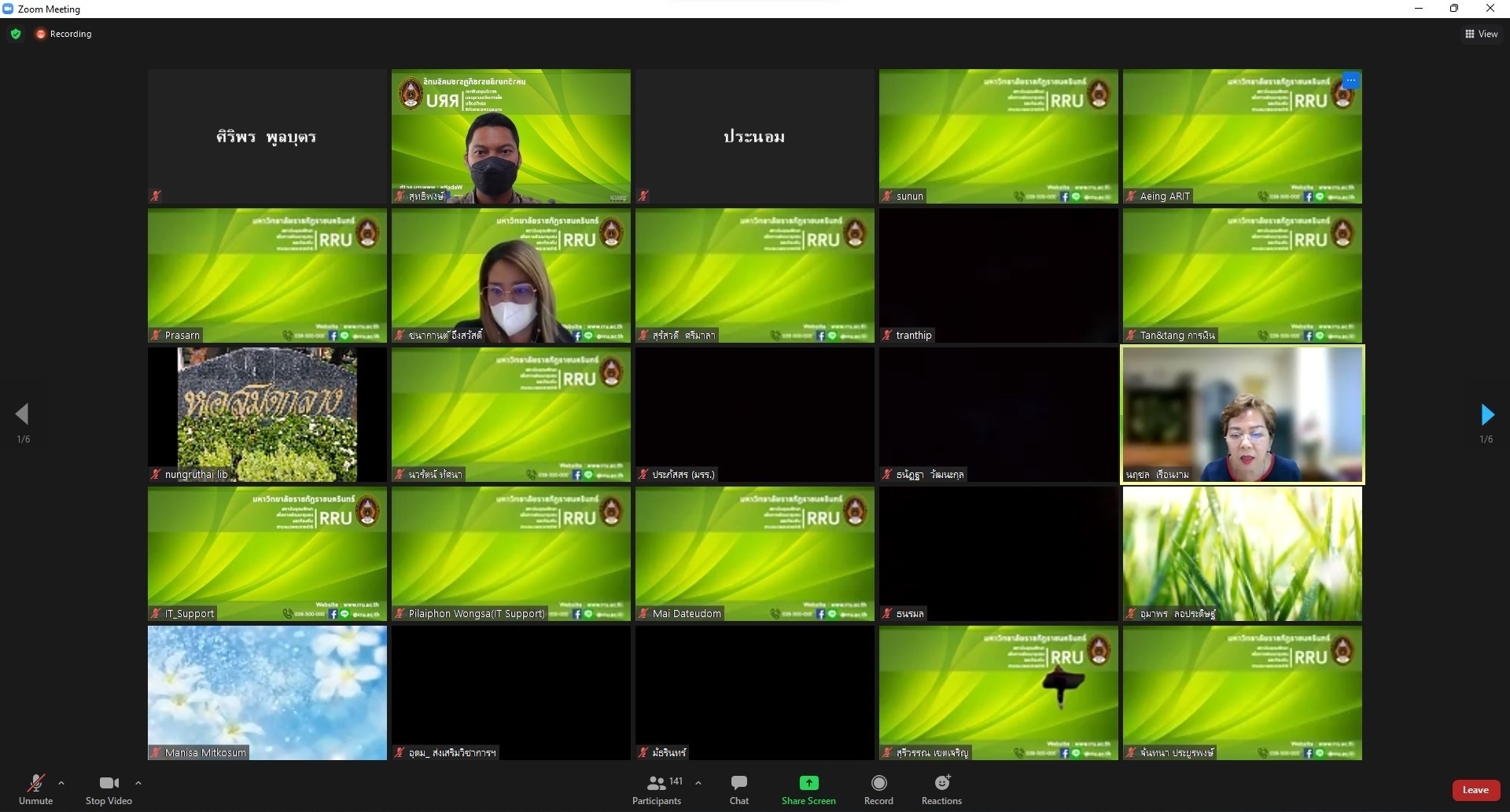Click muted mic icon on tranthip tile
Image resolution: width=1510 pixels, height=812 pixels.
(x=887, y=336)
